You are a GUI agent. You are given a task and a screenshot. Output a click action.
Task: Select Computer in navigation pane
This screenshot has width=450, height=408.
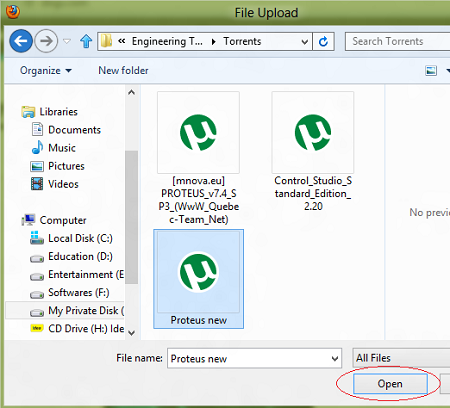(63, 220)
